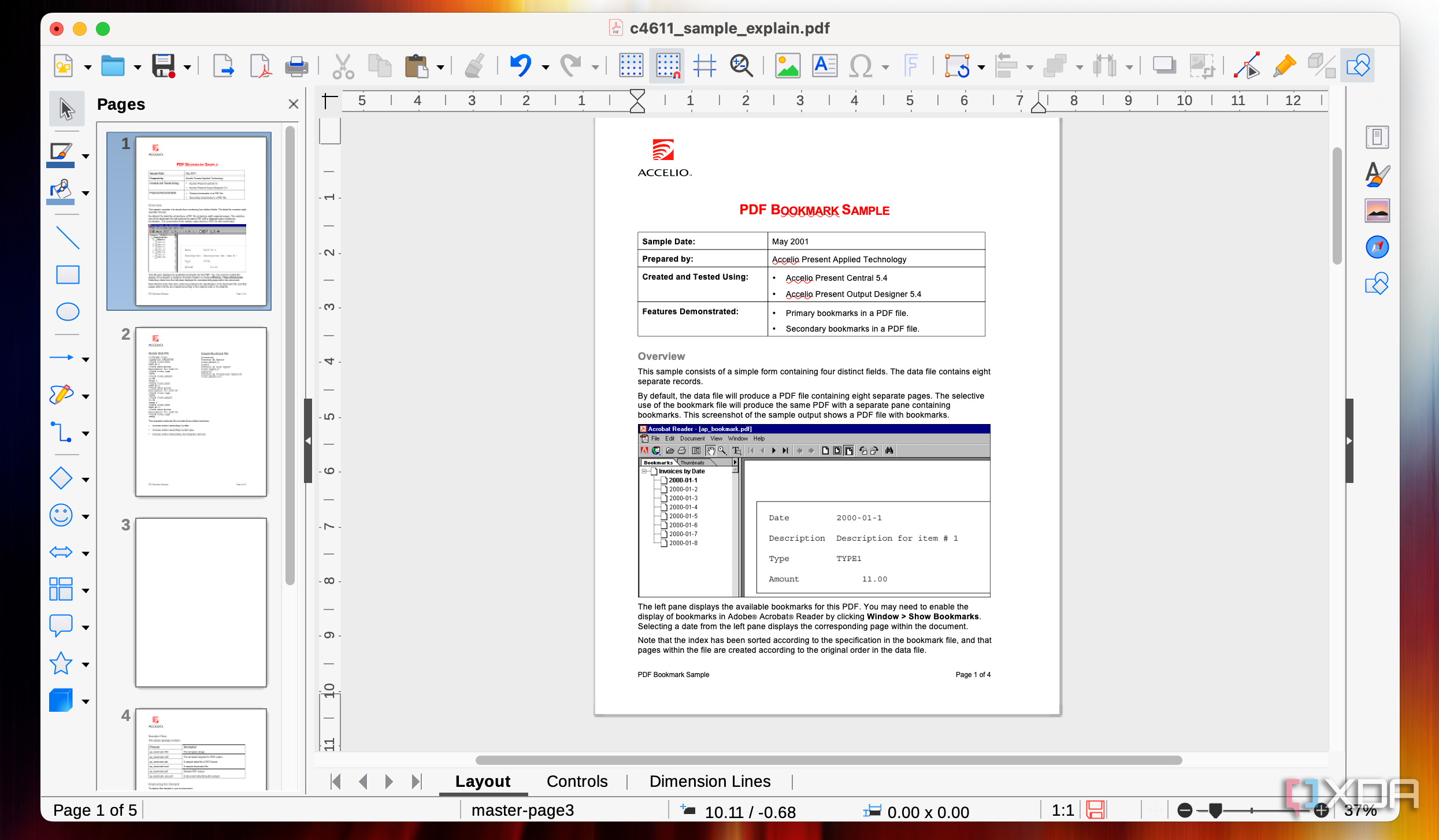
Task: Select page 2 thumbnail
Action: click(201, 412)
